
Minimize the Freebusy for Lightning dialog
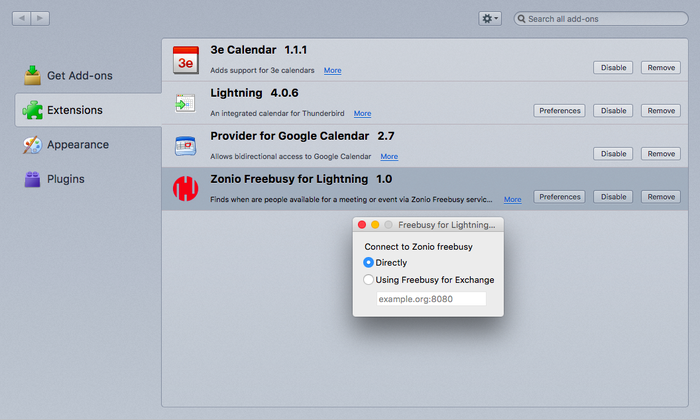pos(375,225)
